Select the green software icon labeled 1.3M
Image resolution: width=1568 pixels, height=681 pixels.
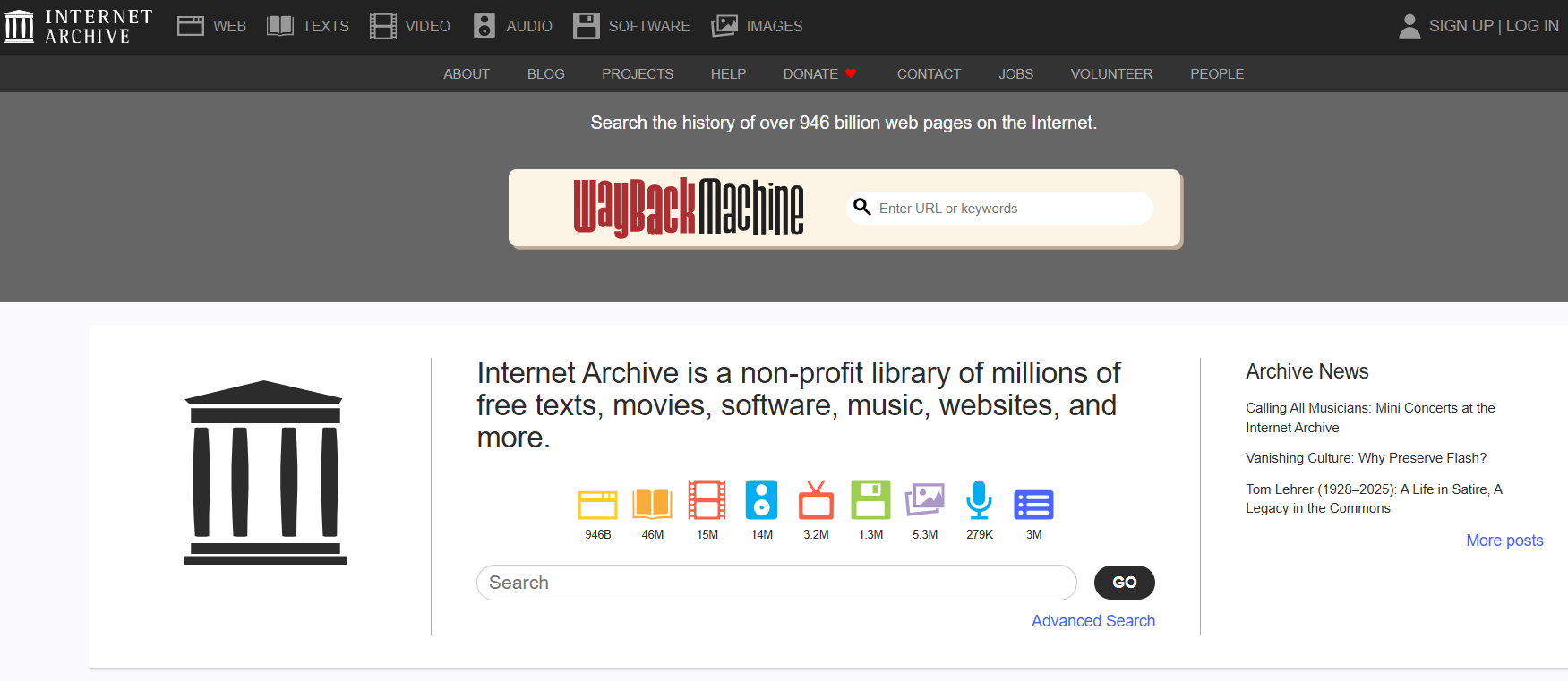(x=870, y=499)
